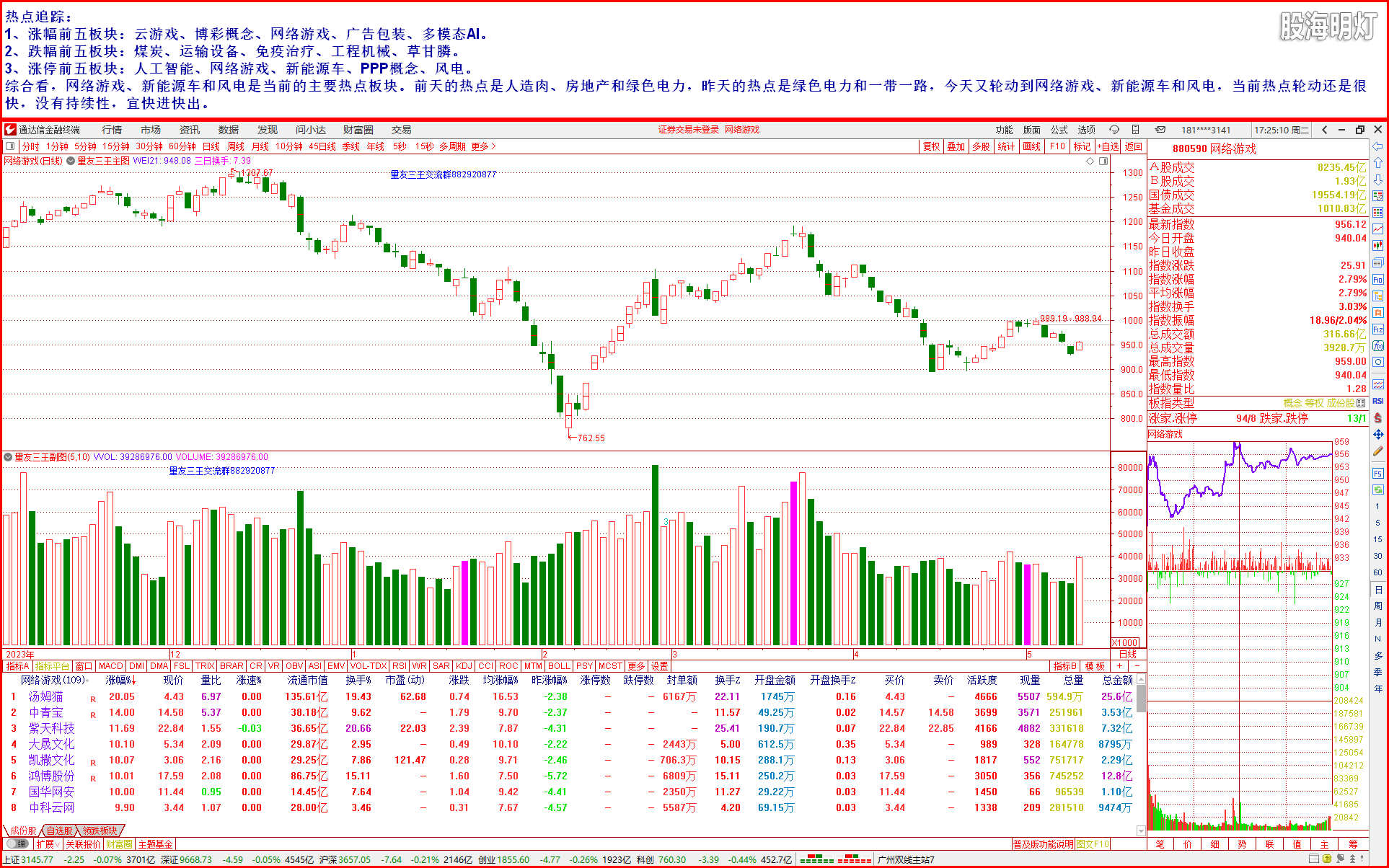Open the 公式 menu
Screen dimensions: 1389x868
pos(1059,130)
